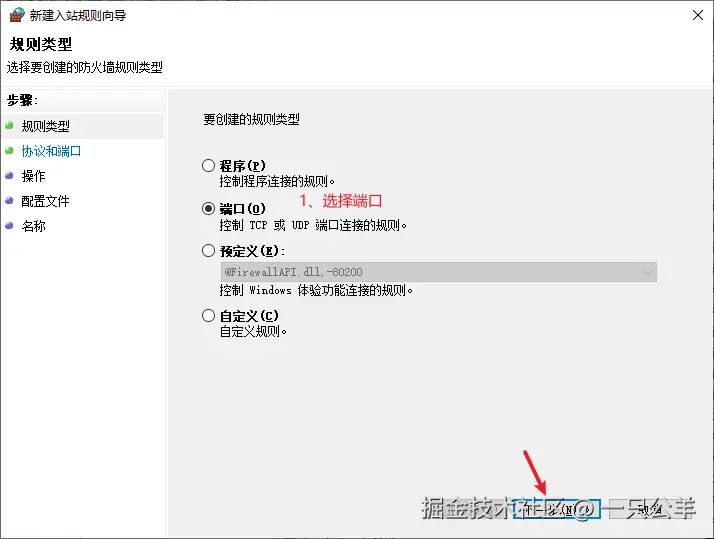Screen dimensions: 714x539
Task: Select the 操作 step in the sidebar
Action: coord(33,176)
